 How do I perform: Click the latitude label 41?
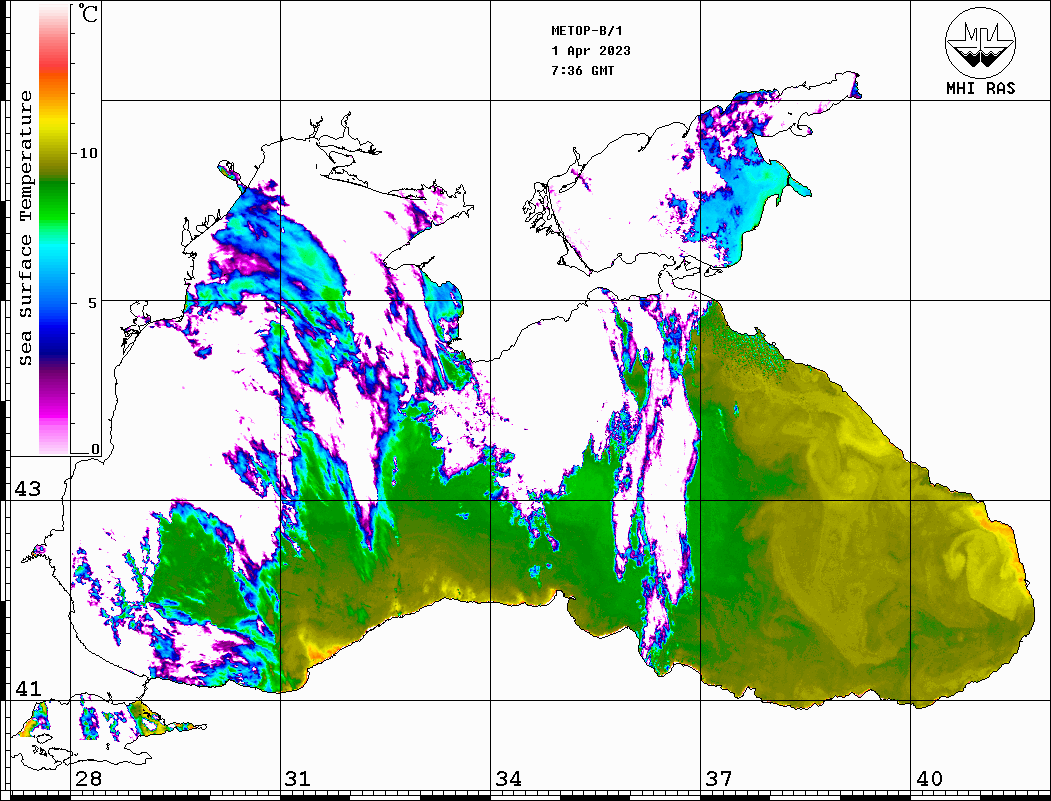tap(26, 689)
